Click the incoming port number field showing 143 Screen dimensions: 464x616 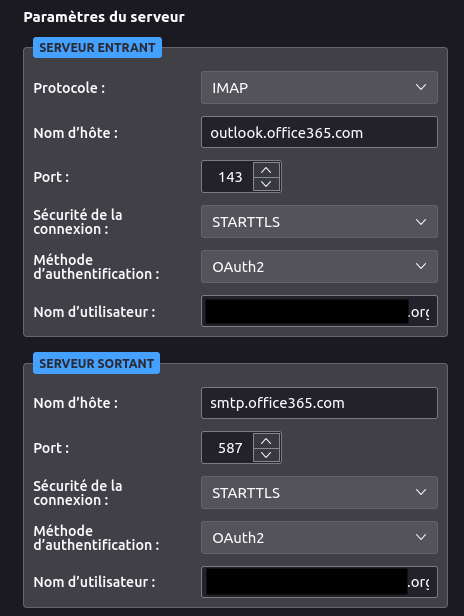(x=229, y=177)
